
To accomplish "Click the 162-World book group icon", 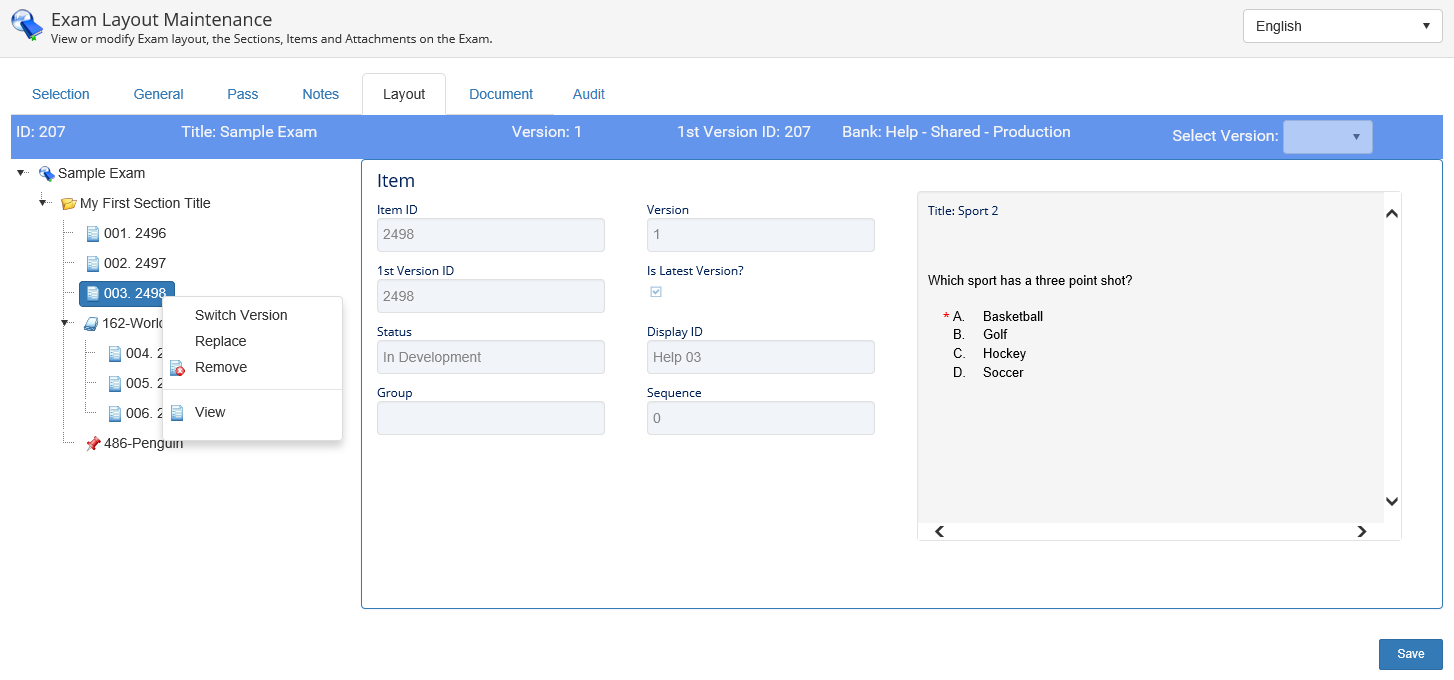I will click(91, 324).
